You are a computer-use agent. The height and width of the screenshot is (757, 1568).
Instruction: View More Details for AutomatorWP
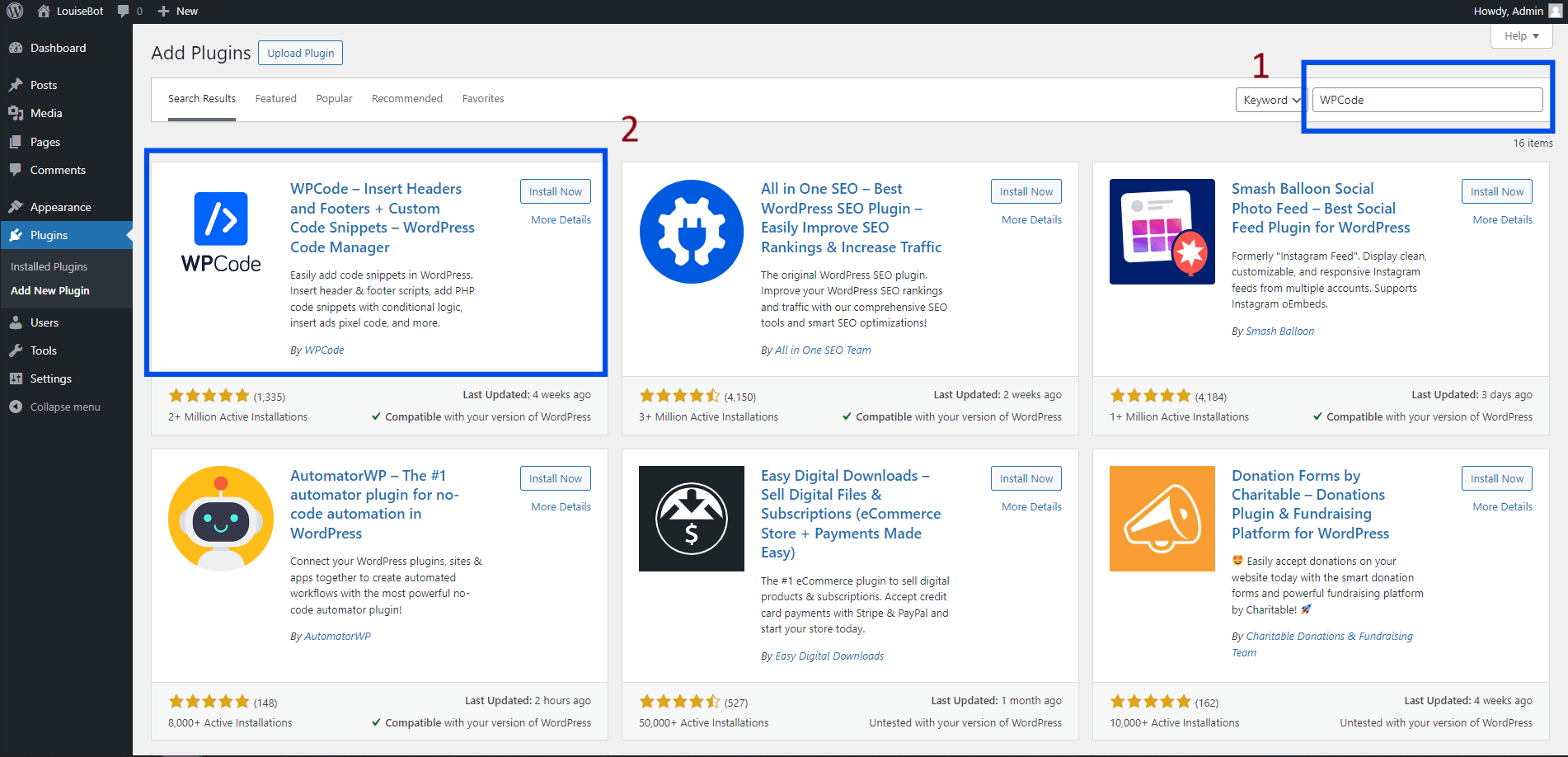coord(561,507)
